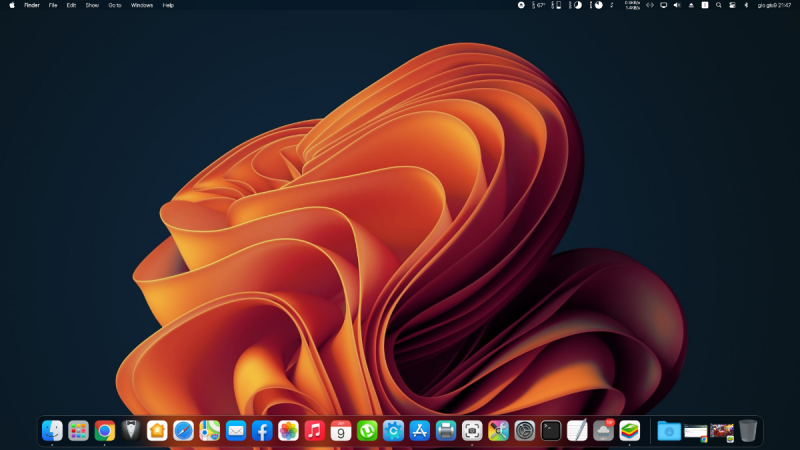
Task: Open the Apple menu
Action: pos(13,5)
